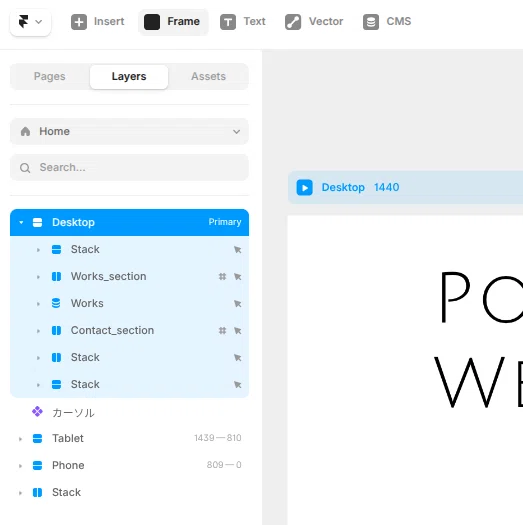
Task: Click the Vector label in toolbar
Action: [x=326, y=21]
